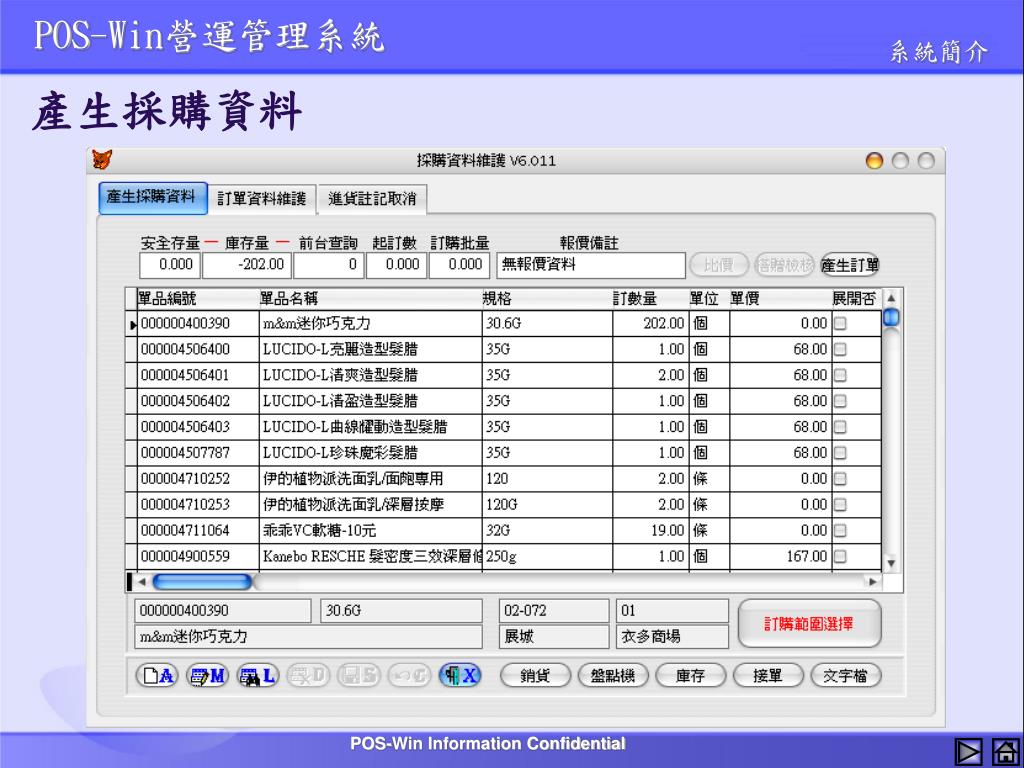Tick 展開否 checkbox for LUCIDO-L清爽造型髮腊
The width and height of the screenshot is (1024, 768).
(x=840, y=375)
